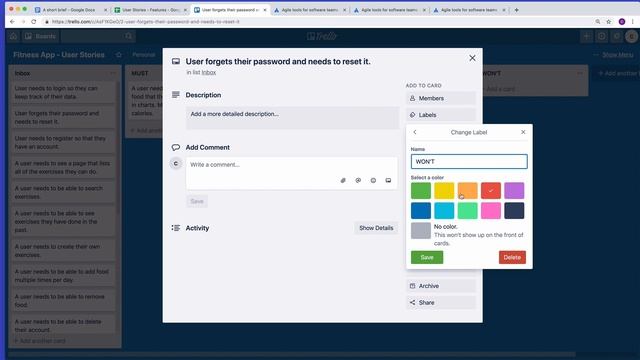Click the Trello search box
The width and height of the screenshot is (640, 360).
click(x=98, y=36)
